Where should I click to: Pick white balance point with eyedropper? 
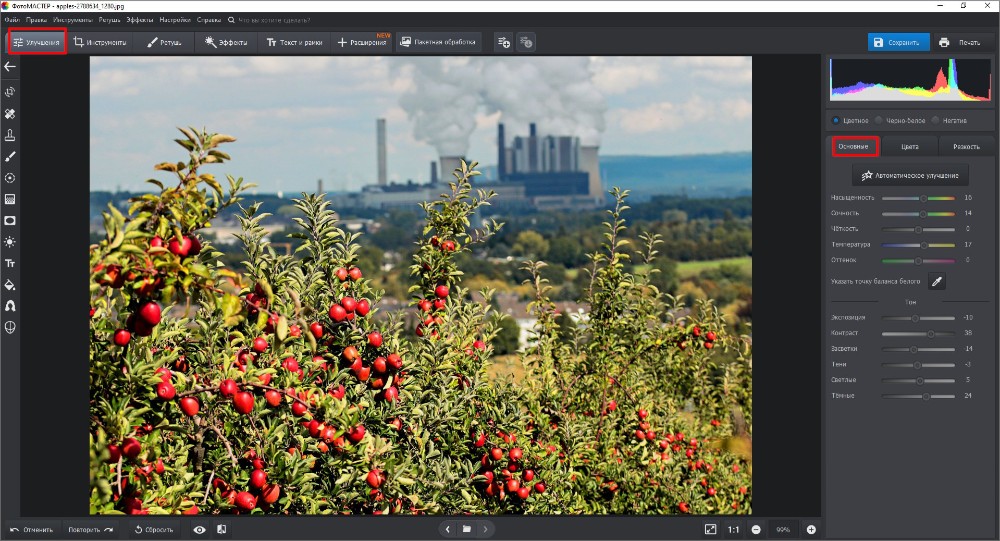[937, 282]
